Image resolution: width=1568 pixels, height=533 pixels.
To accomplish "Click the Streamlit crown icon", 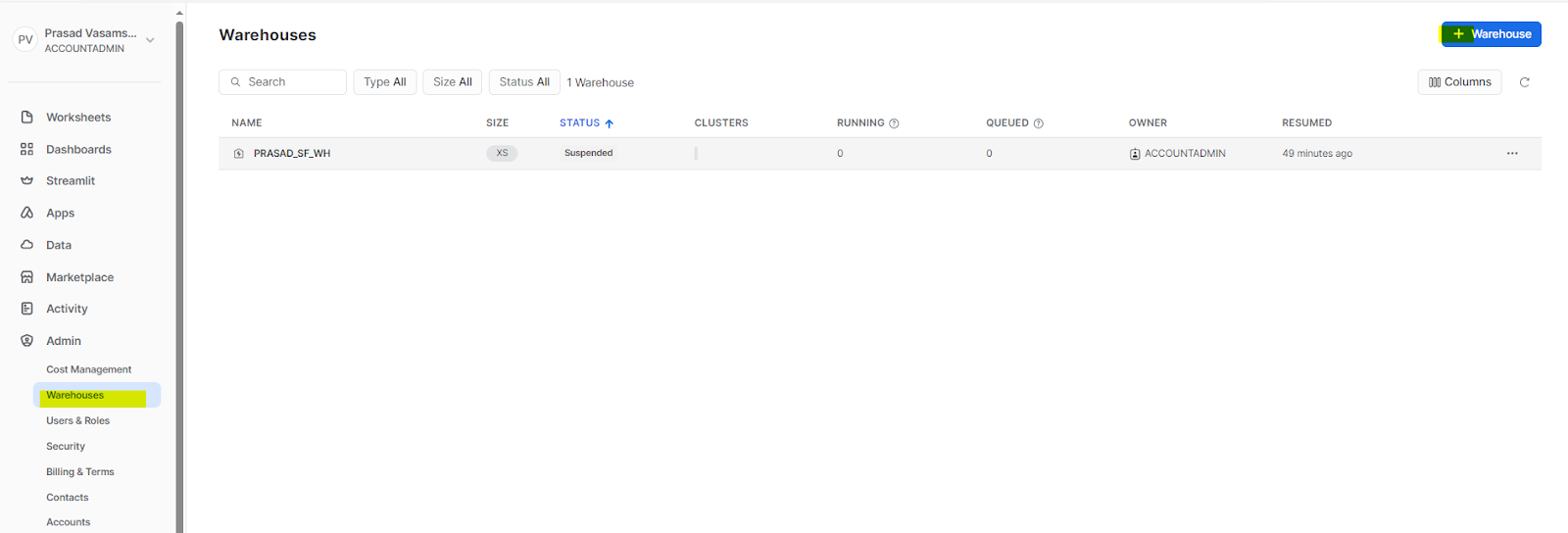I will pos(27,181).
